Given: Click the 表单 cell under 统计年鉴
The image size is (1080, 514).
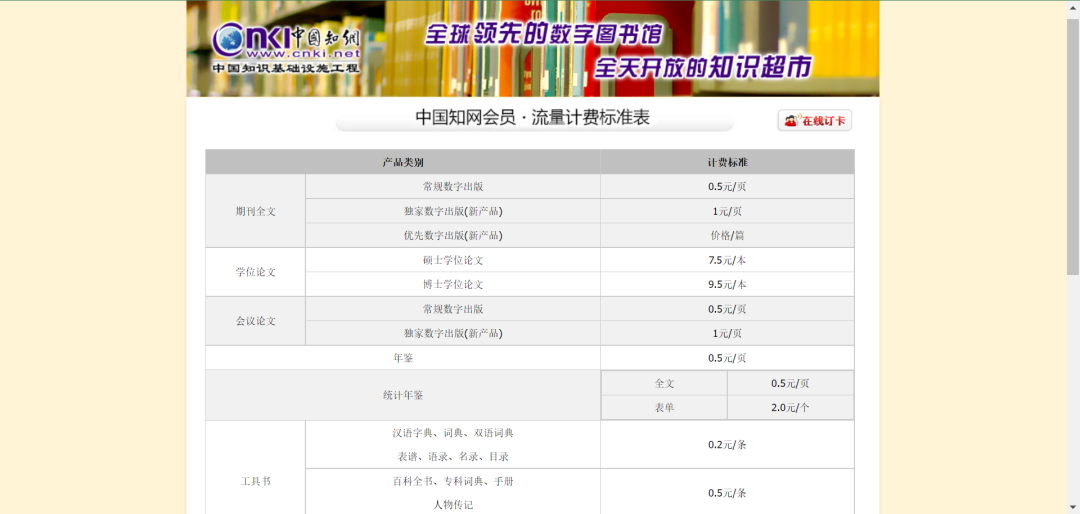Looking at the screenshot, I should [x=664, y=408].
